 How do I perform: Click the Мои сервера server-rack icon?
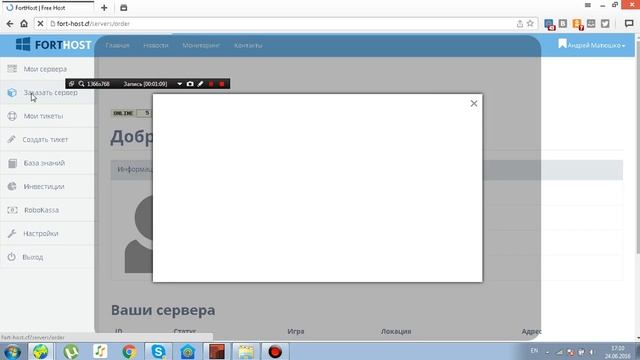click(x=12, y=69)
